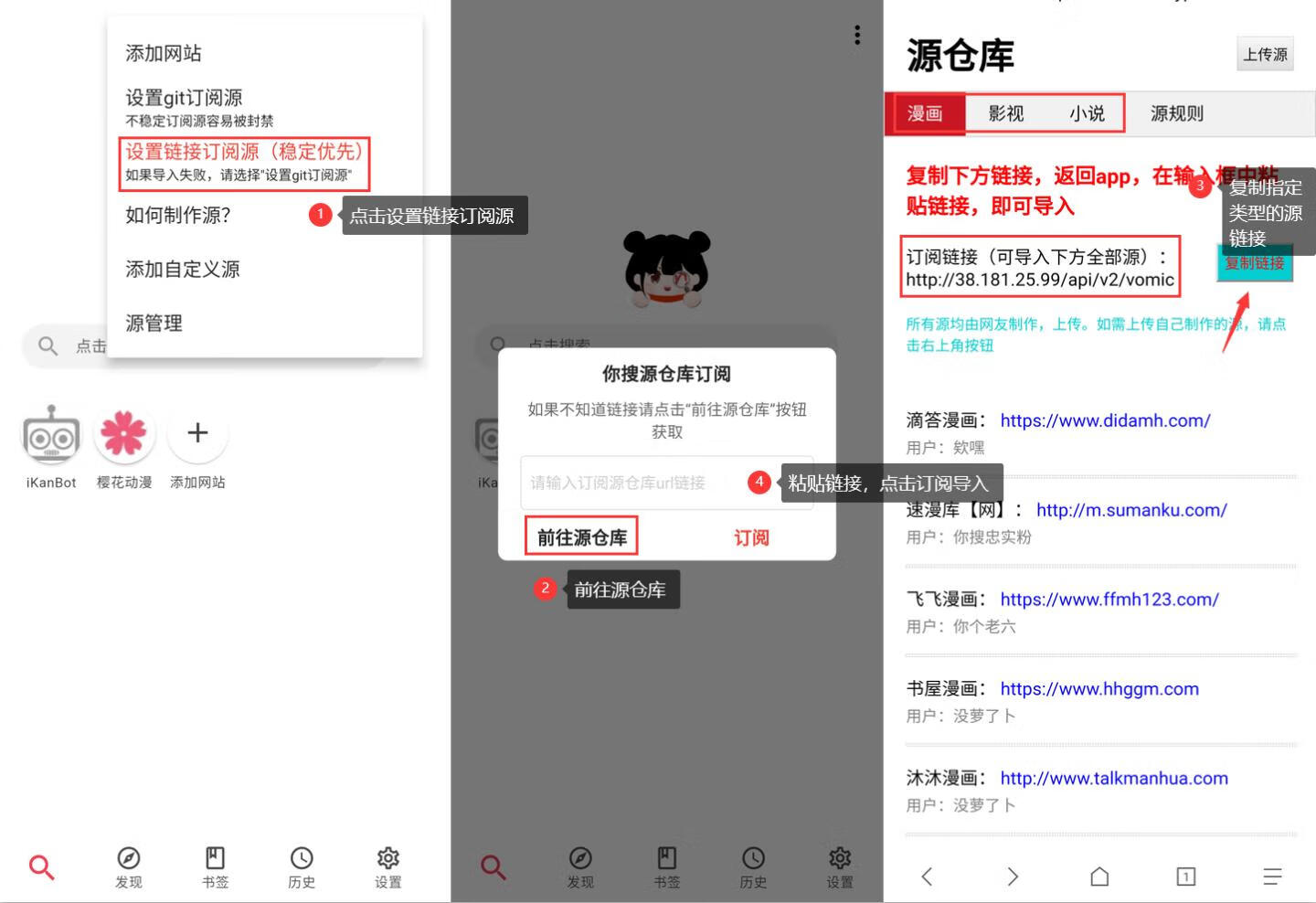This screenshot has height=903, width=1316.
Task: Open 源管理 in the menu
Action: click(x=154, y=323)
